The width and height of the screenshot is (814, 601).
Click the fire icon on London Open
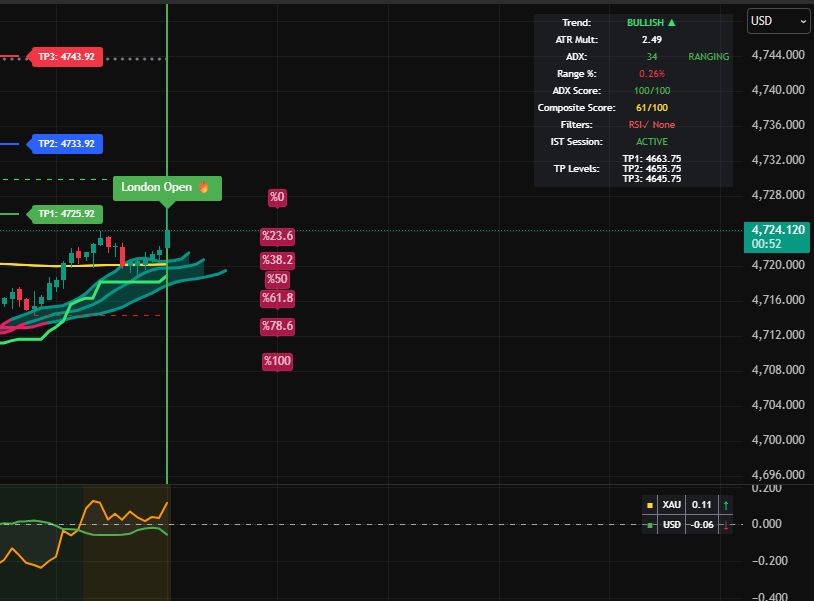click(204, 187)
